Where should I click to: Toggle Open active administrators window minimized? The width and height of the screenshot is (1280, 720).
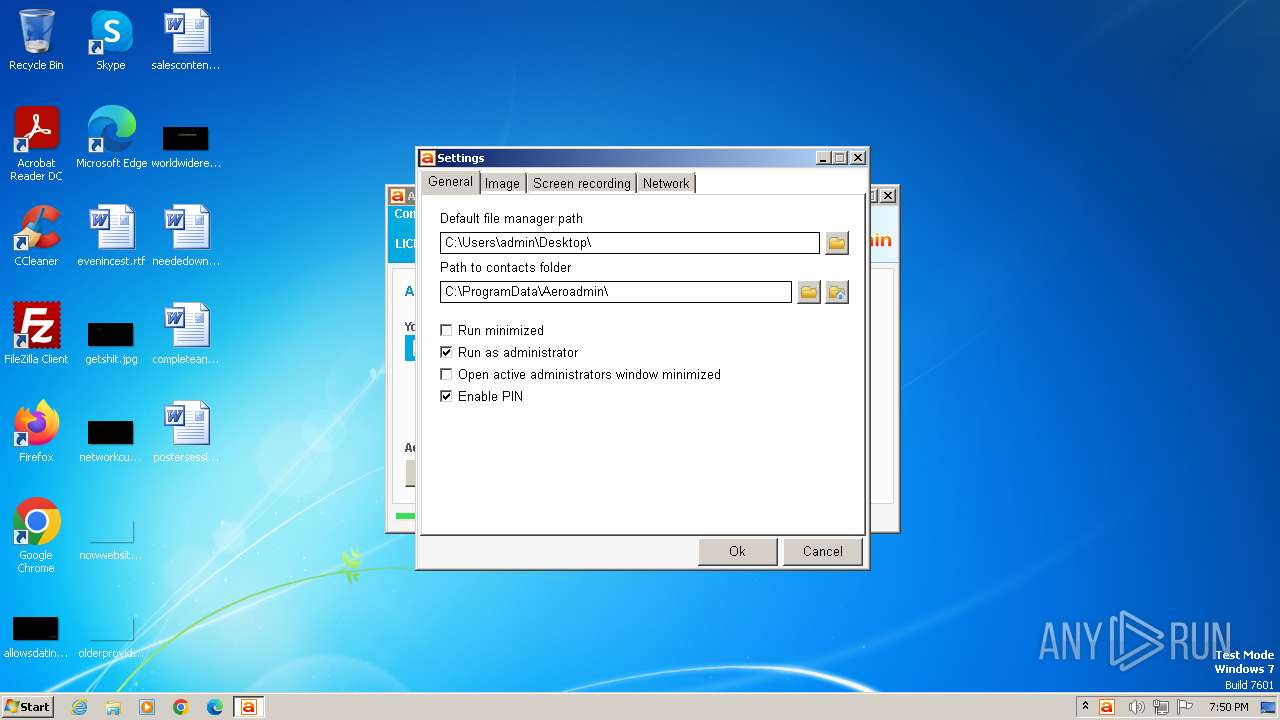[x=447, y=374]
